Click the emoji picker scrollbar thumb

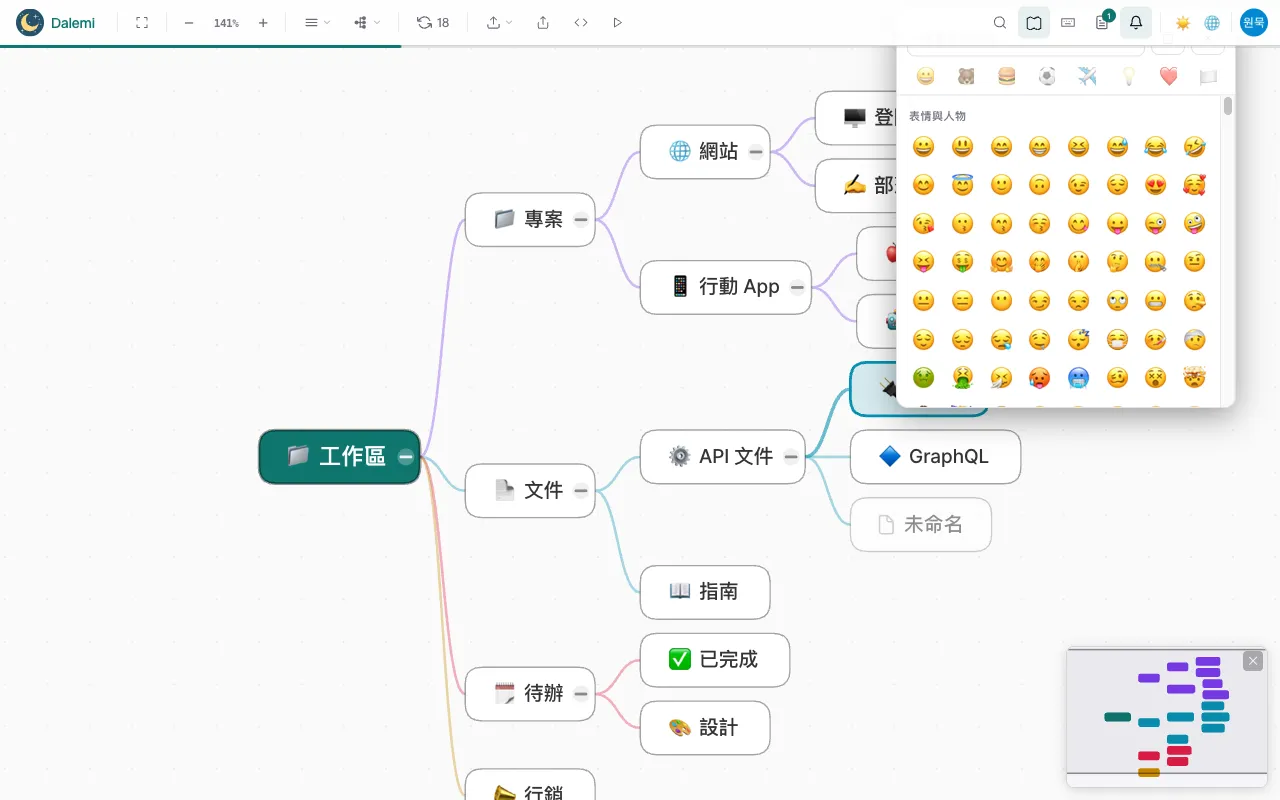click(x=1228, y=107)
